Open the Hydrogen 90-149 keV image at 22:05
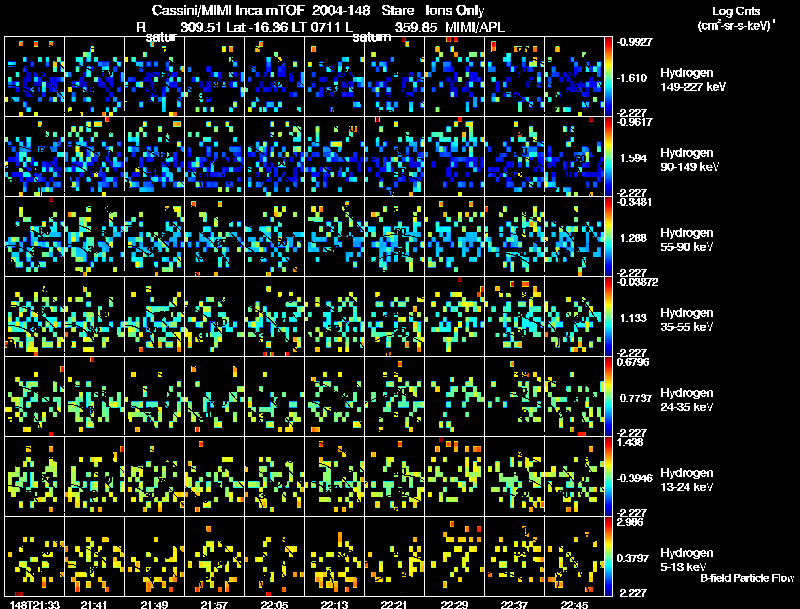This screenshot has width=800, height=609. pos(274,156)
